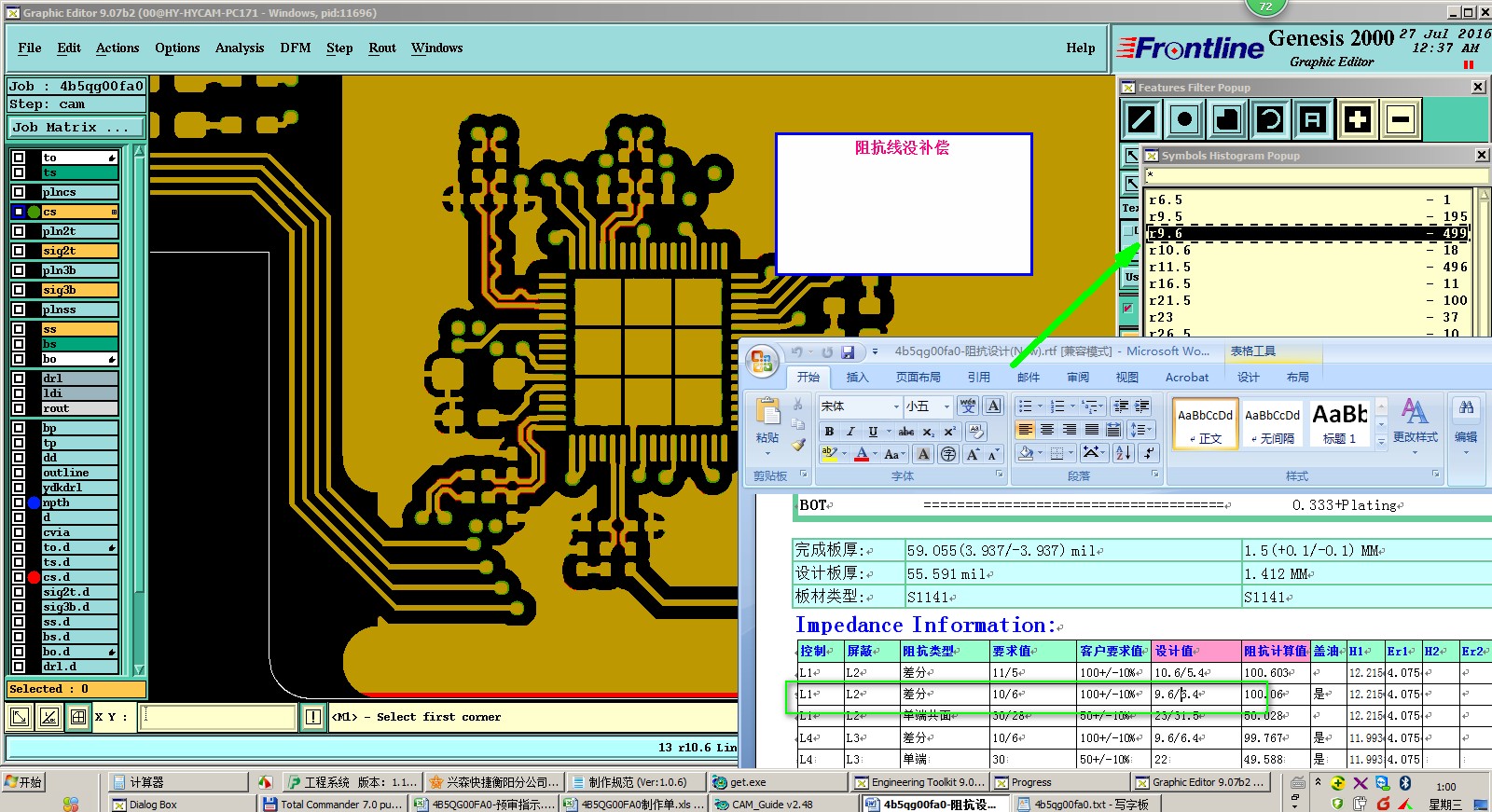Open the File menu

click(x=30, y=48)
